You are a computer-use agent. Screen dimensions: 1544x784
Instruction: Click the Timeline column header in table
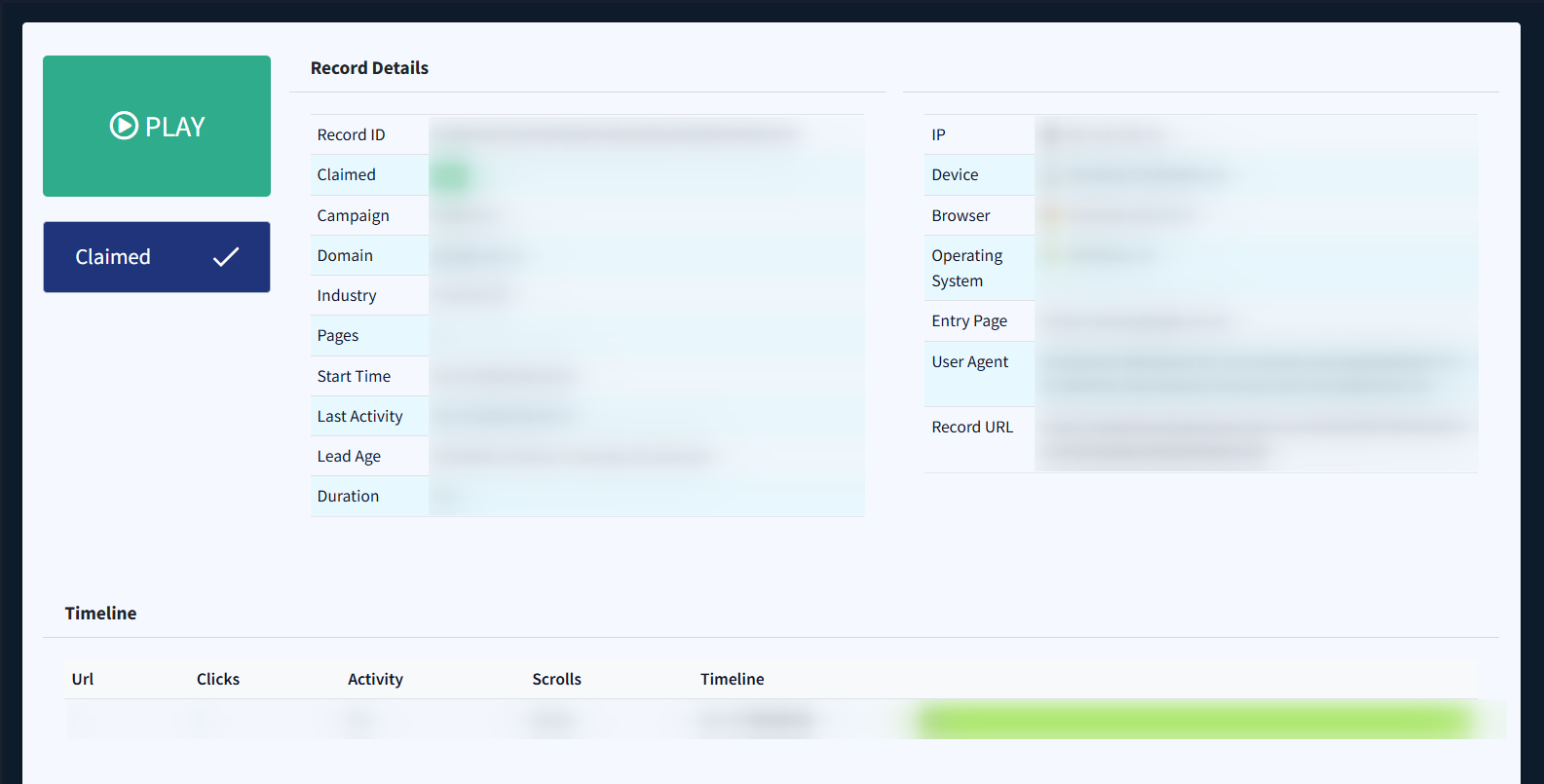point(732,679)
